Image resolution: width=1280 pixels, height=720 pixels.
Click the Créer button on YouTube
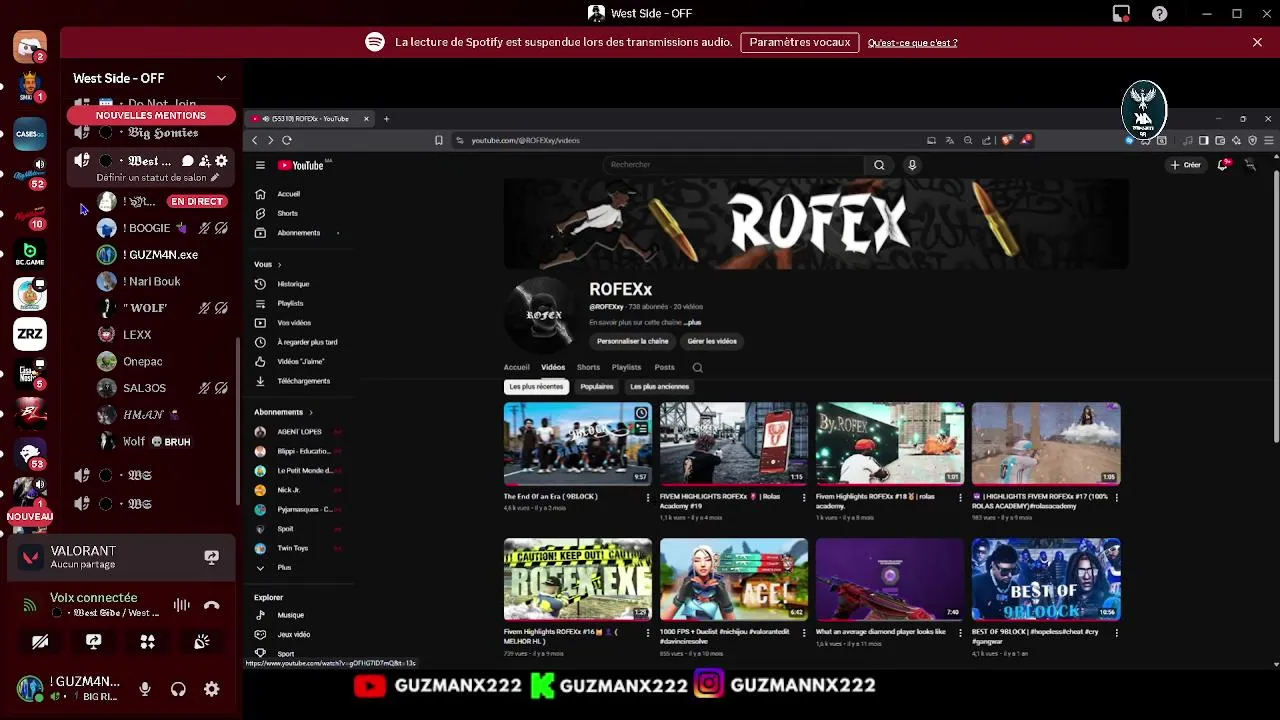[1186, 165]
